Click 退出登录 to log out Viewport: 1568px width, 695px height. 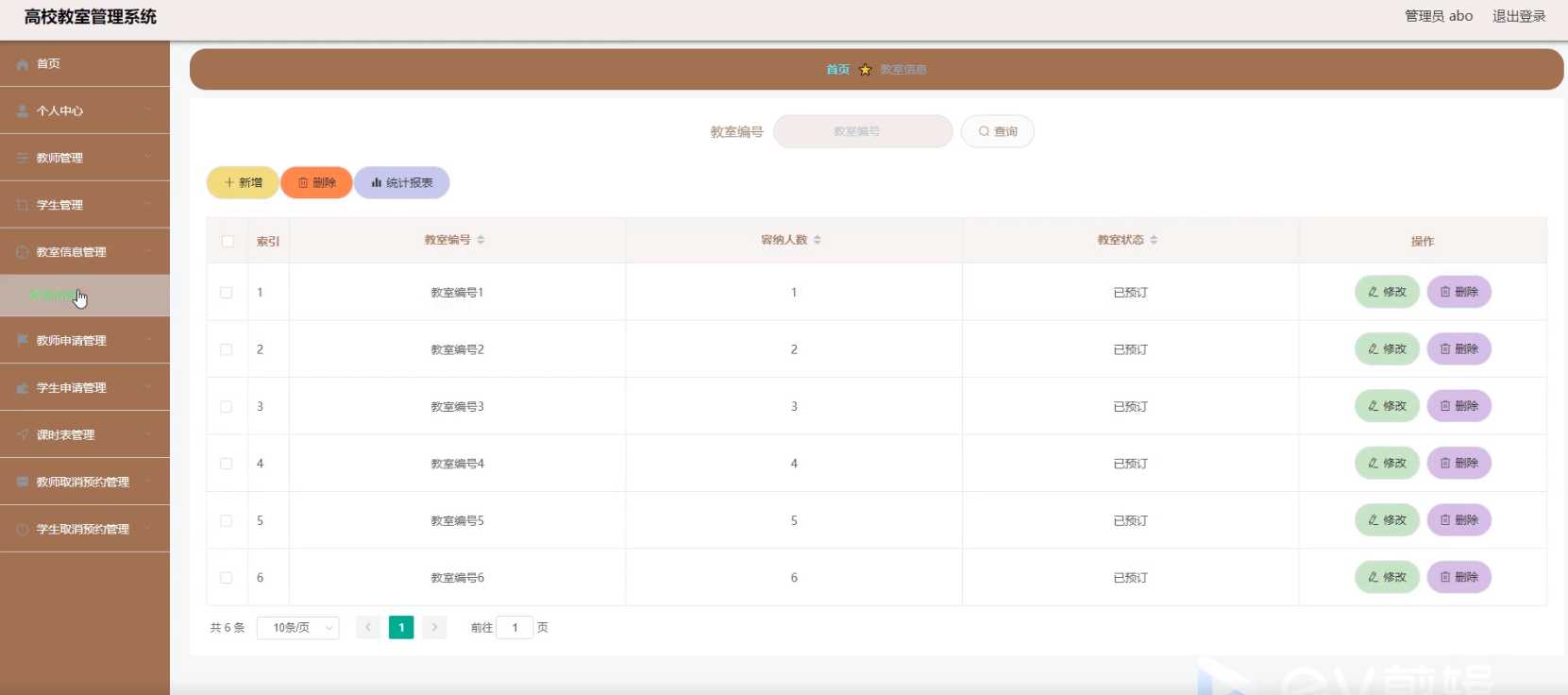coord(1519,16)
